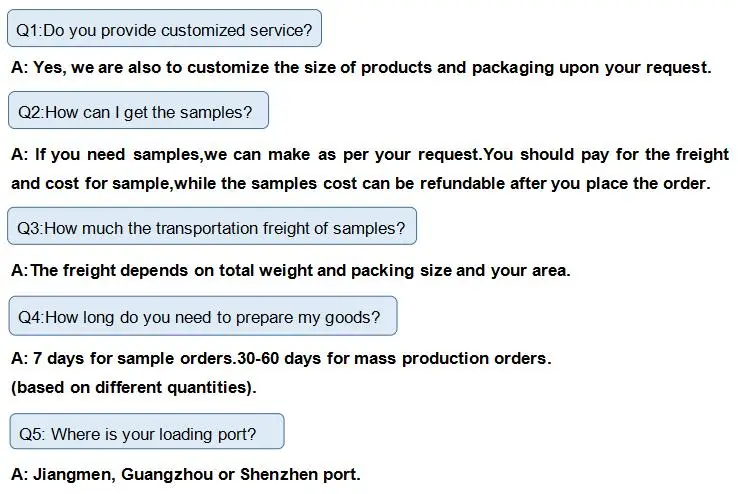Click '30-60 days for mass production orders' text
This screenshot has height=494, width=738.
393,358
